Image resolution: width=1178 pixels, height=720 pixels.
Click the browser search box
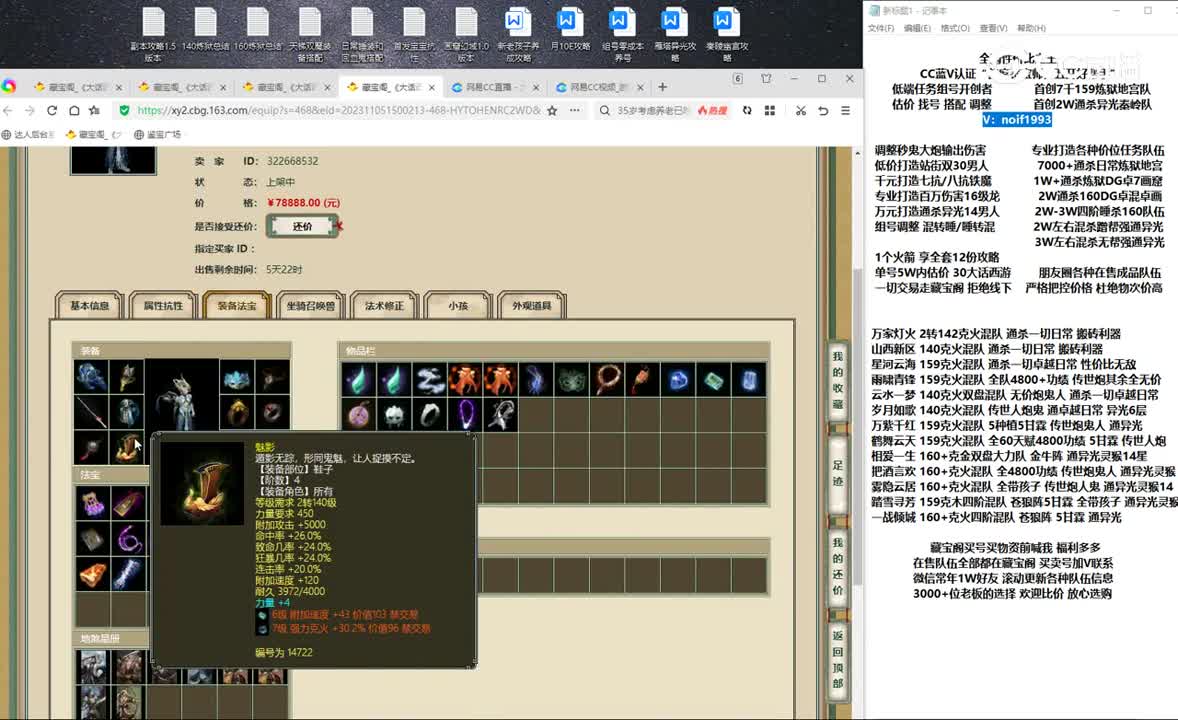pyautogui.click(x=651, y=110)
